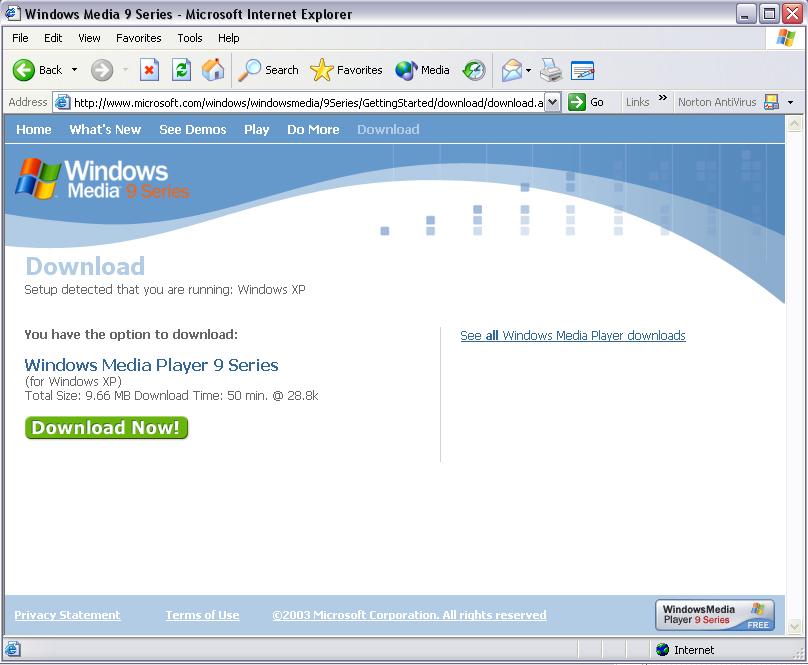Open the Favorites menu

point(139,38)
